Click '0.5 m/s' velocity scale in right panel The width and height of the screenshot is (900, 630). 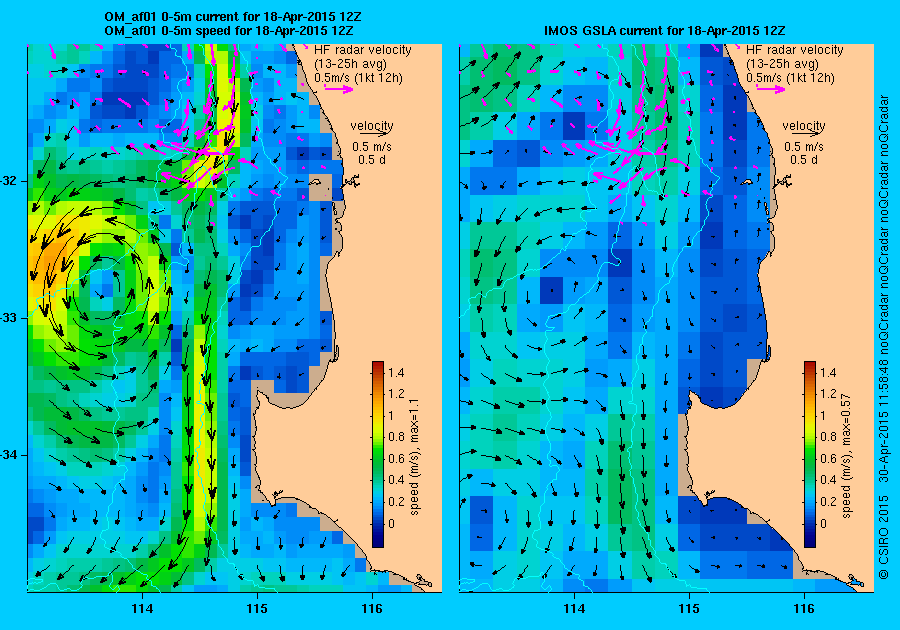click(x=804, y=147)
